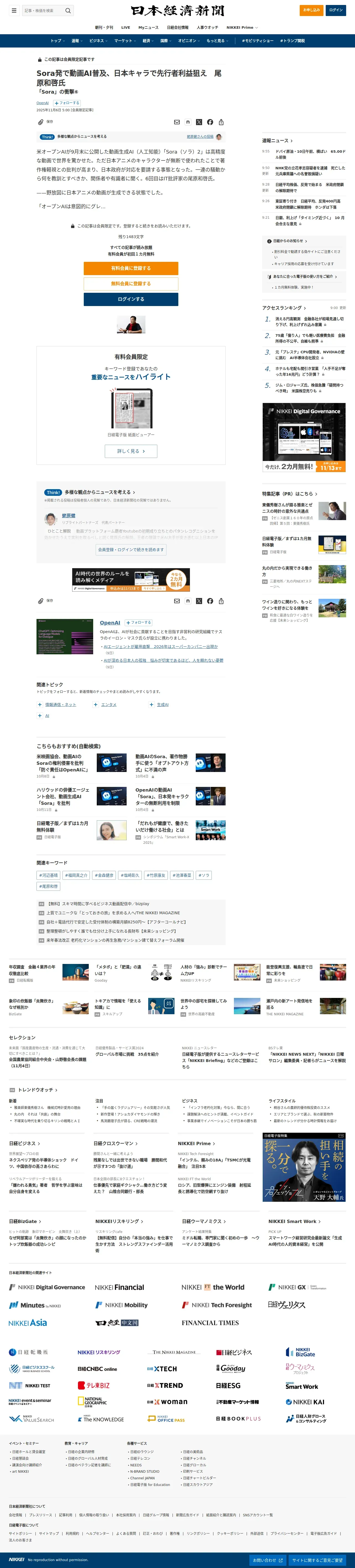Open NIKKEI Digital Governance logo link
This screenshot has height=1568, width=355.
pos(47,1287)
